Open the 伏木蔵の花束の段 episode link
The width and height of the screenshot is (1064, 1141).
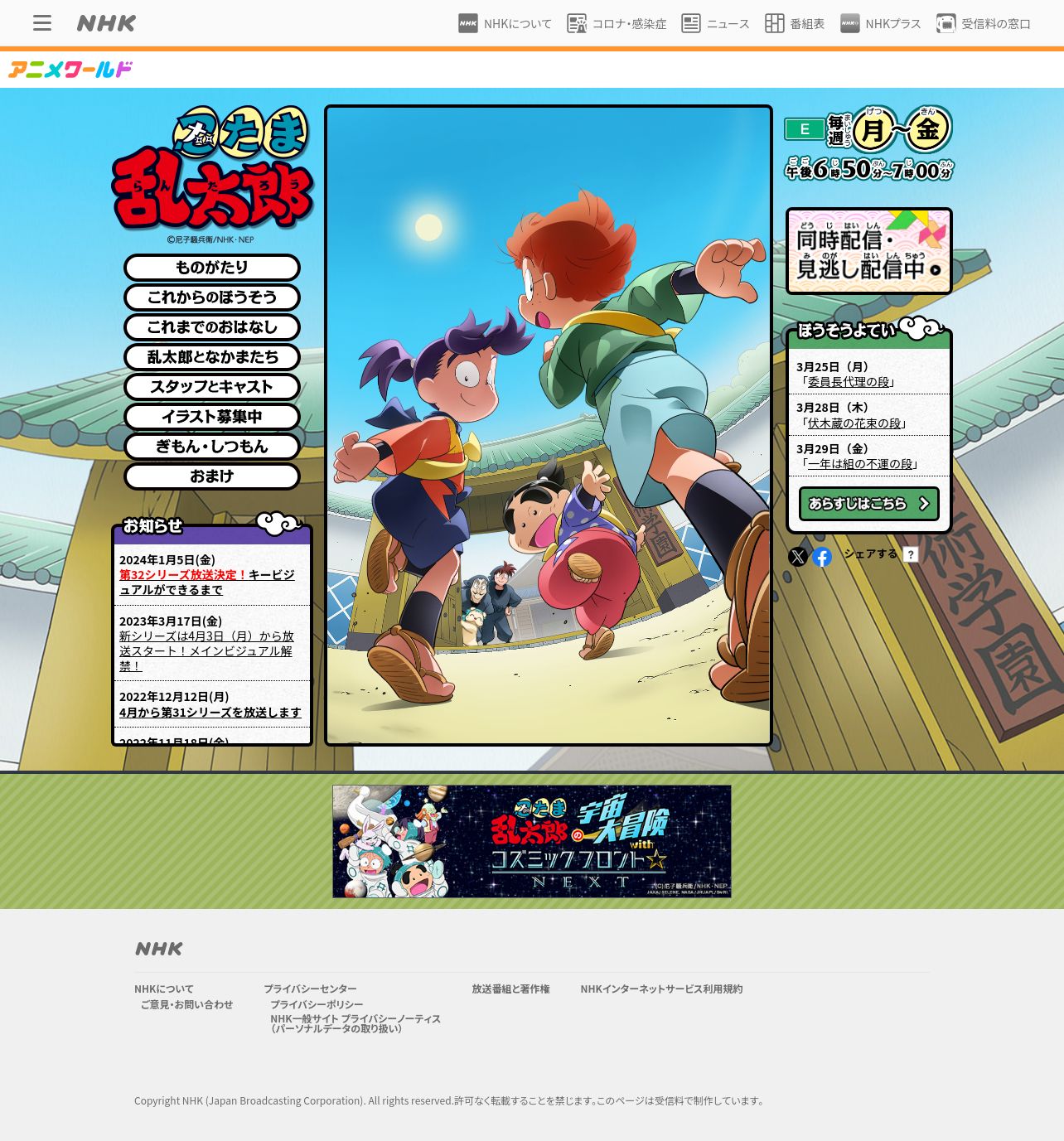pyautogui.click(x=854, y=423)
